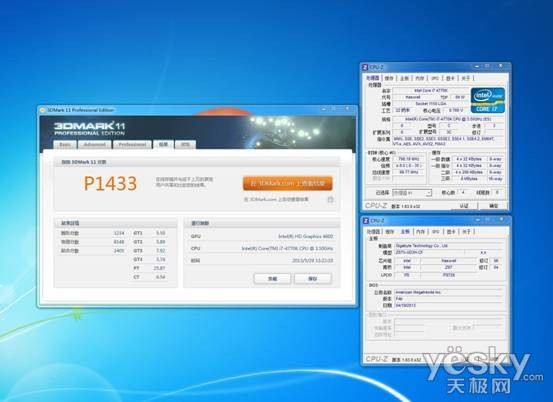Open SPD tab in CPU-Z mainboard window

click(436, 232)
